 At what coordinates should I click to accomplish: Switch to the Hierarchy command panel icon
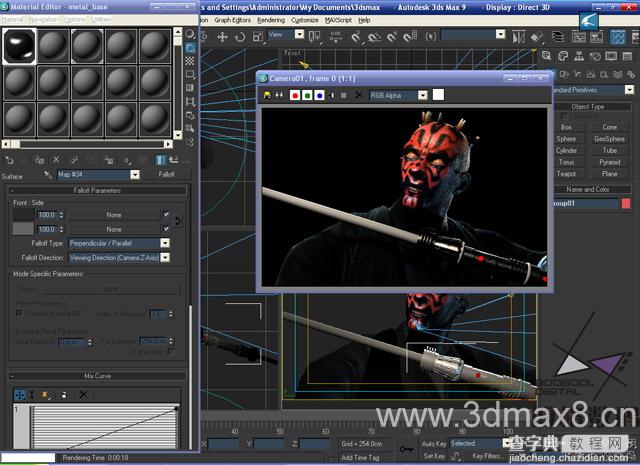click(579, 56)
